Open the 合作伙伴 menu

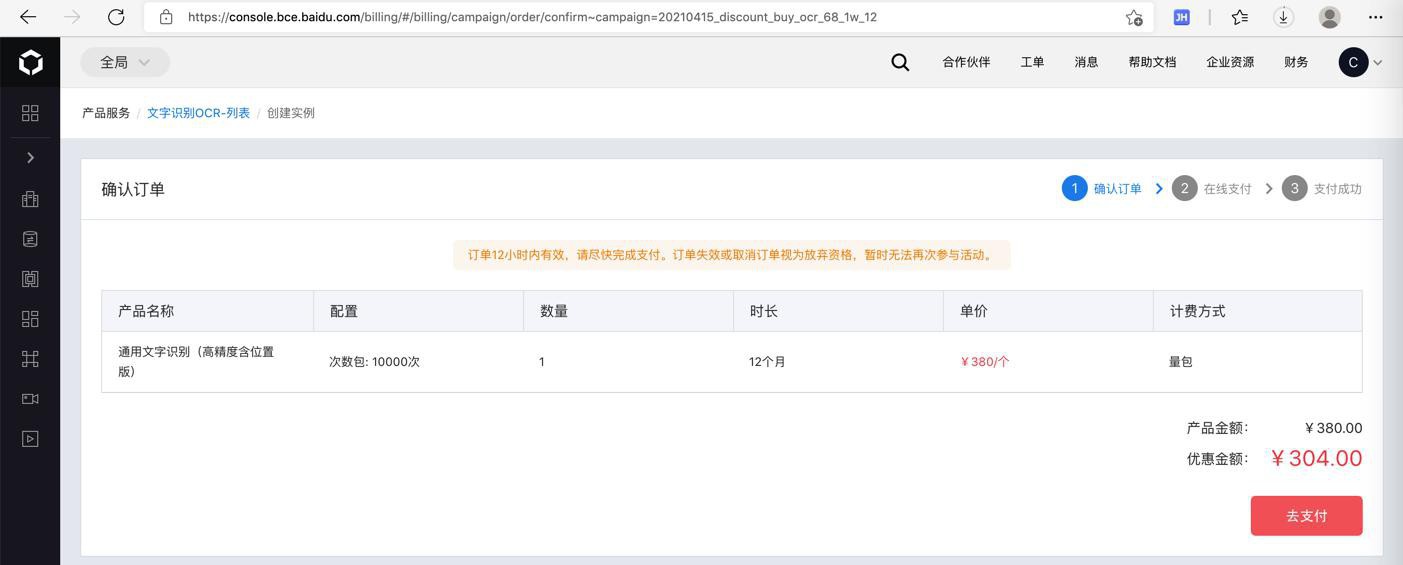[966, 62]
